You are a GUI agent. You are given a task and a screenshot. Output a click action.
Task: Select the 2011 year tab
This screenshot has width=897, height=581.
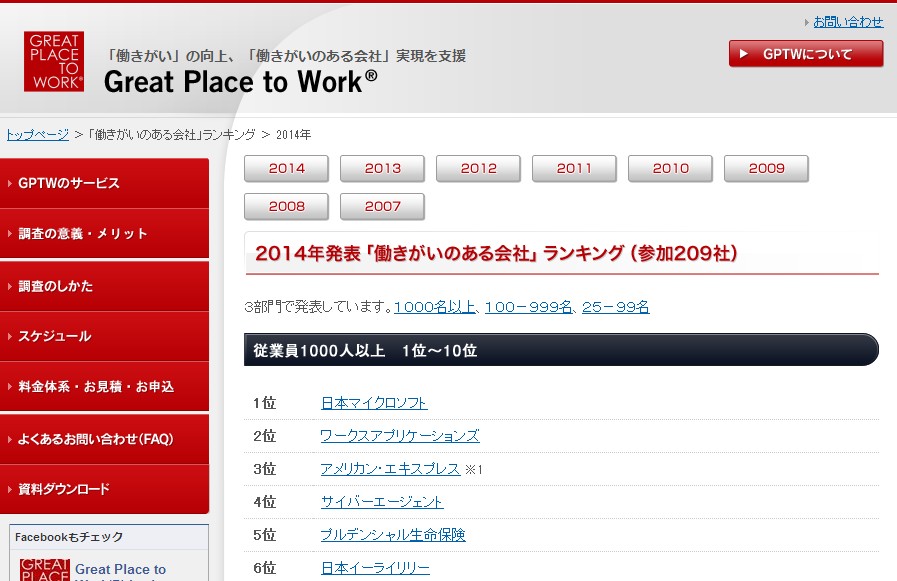pos(574,168)
